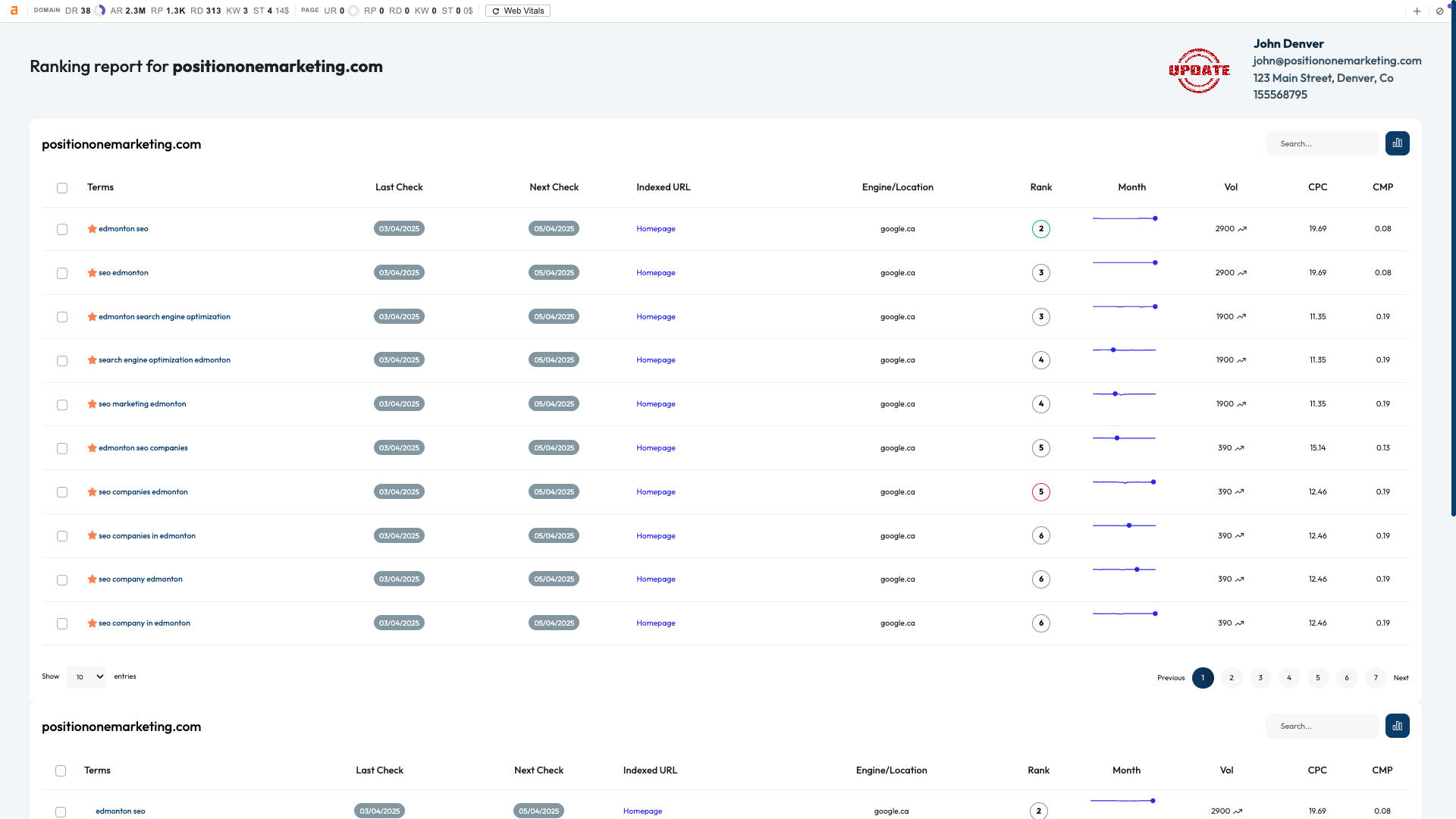This screenshot has width=1456, height=819.
Task: Check the edmonton seo companies checkbox
Action: click(62, 449)
